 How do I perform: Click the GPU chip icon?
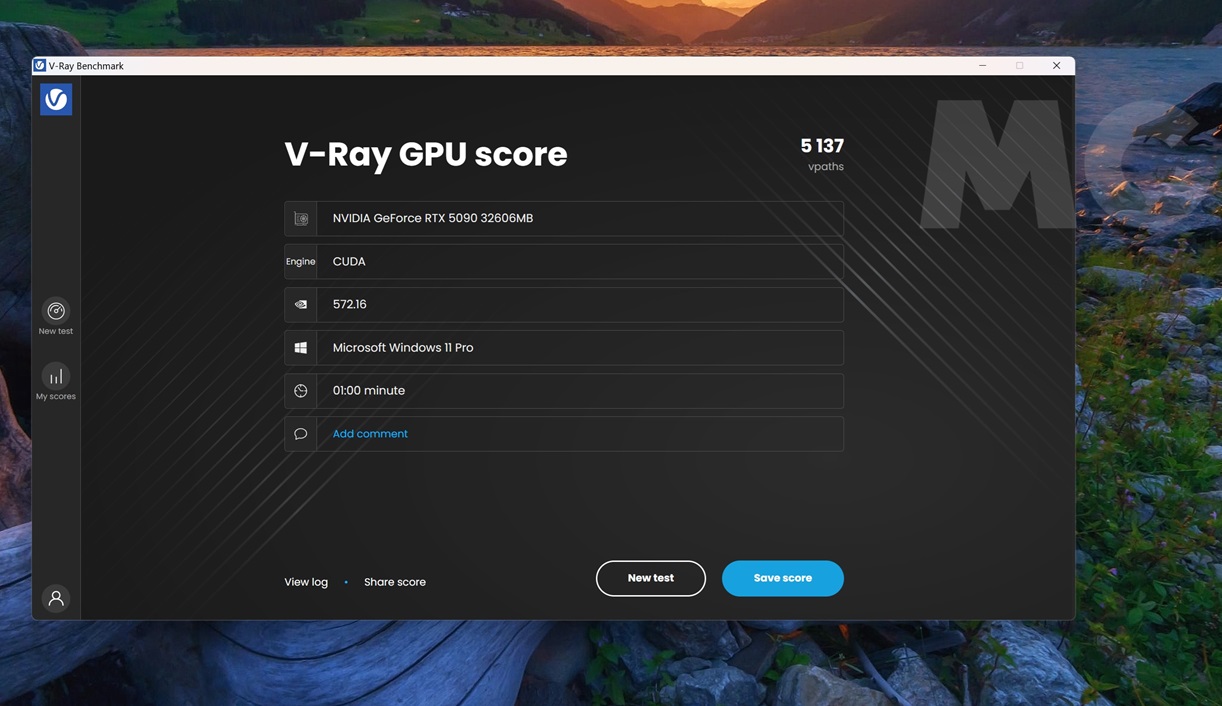301,218
